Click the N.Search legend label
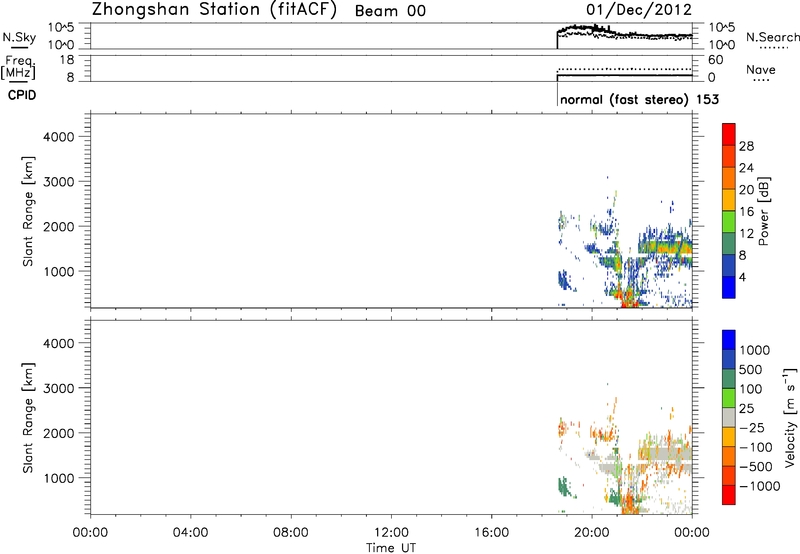 [x=772, y=37]
